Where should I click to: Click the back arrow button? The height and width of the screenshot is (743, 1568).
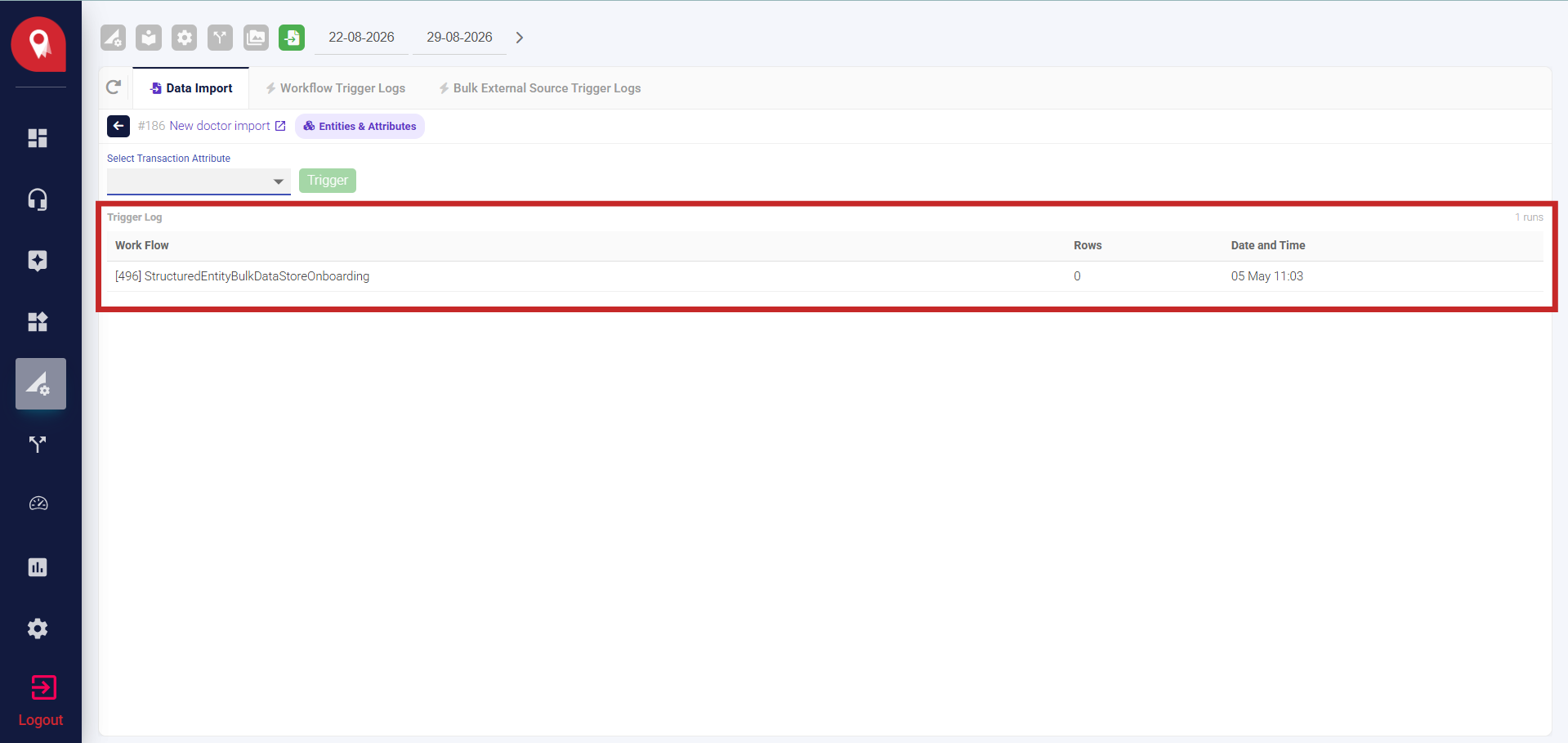click(x=118, y=126)
